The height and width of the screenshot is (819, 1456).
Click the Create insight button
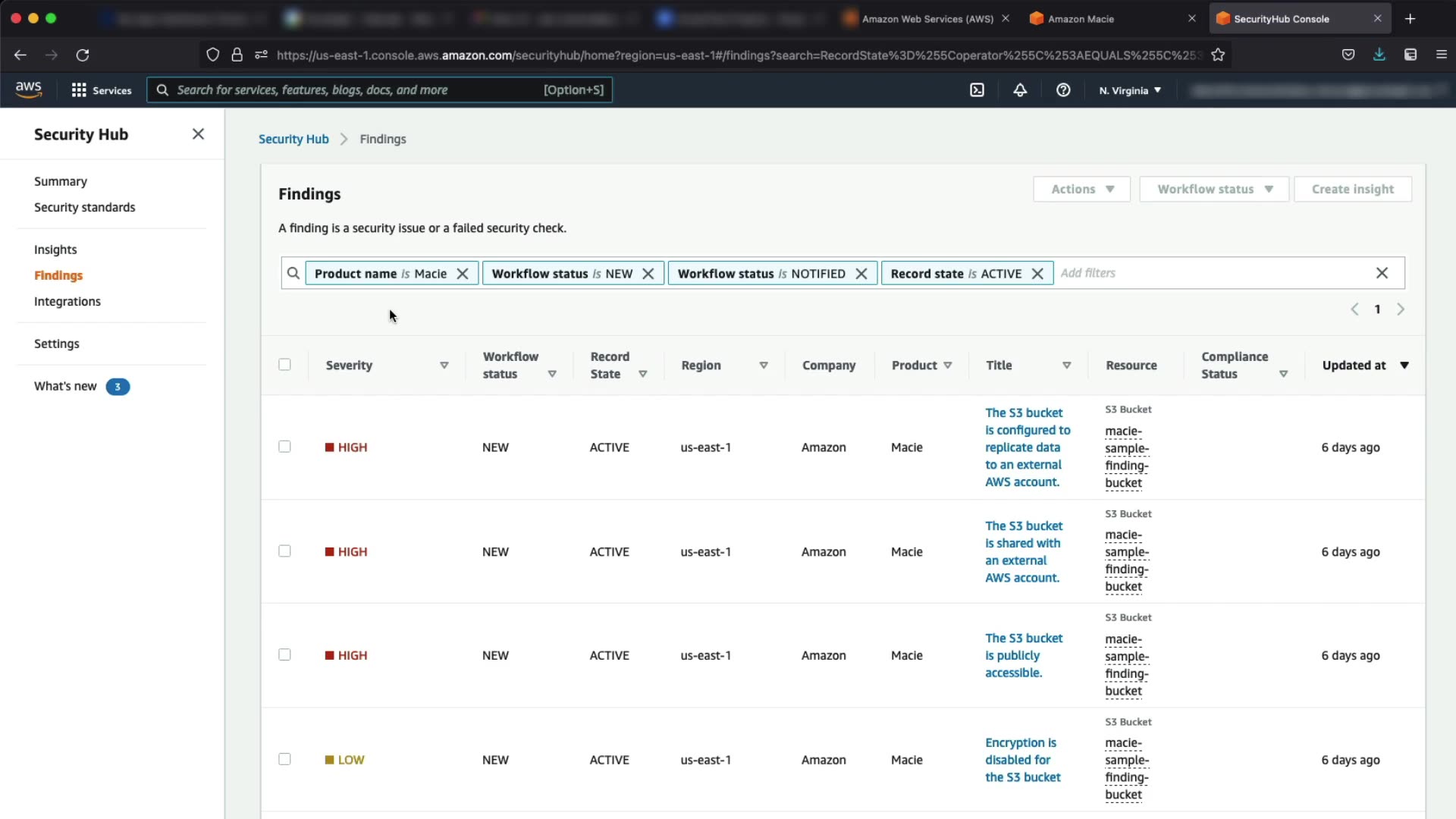click(1352, 189)
